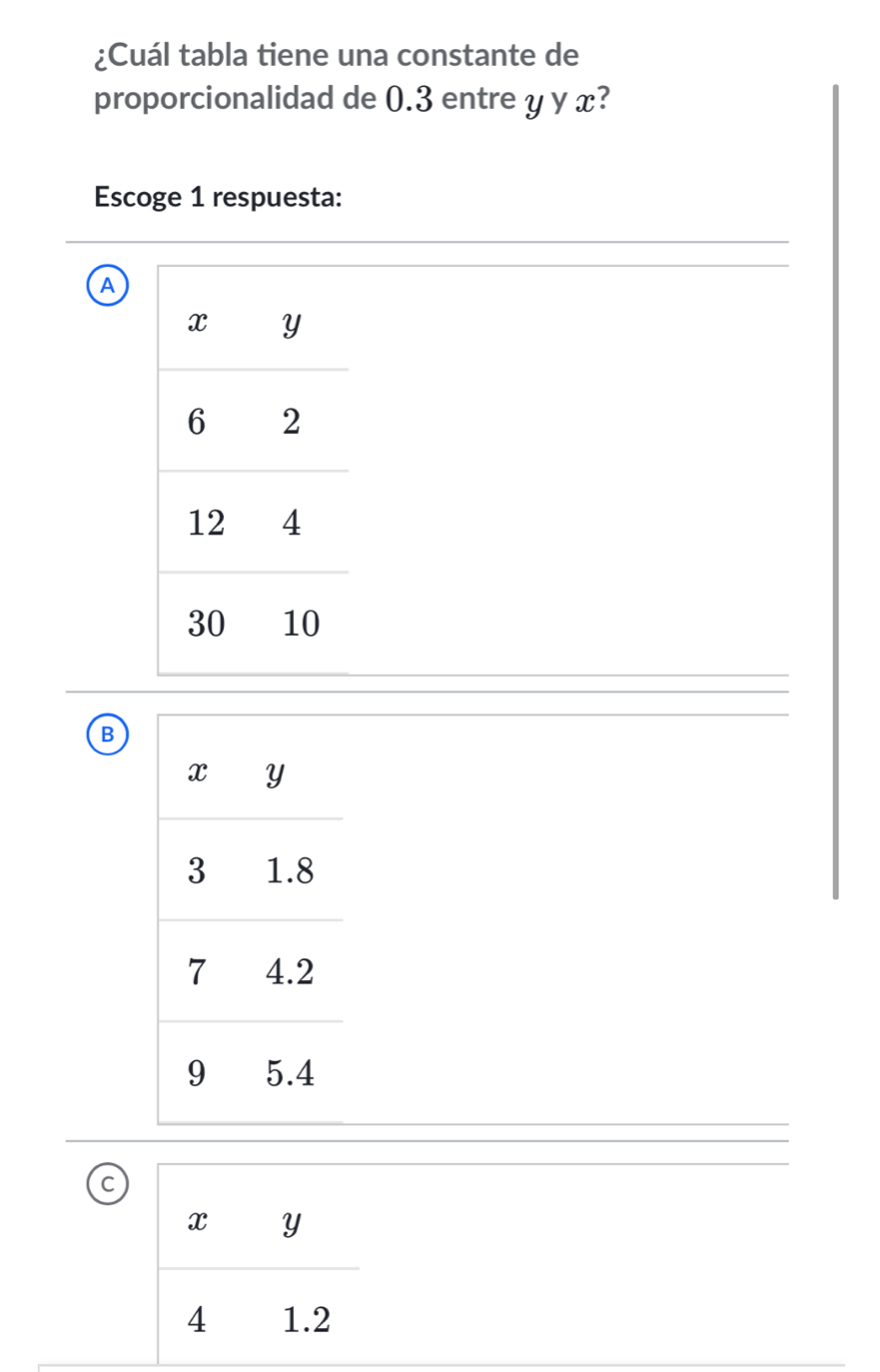Click the value 1.8 in table B

tap(291, 871)
